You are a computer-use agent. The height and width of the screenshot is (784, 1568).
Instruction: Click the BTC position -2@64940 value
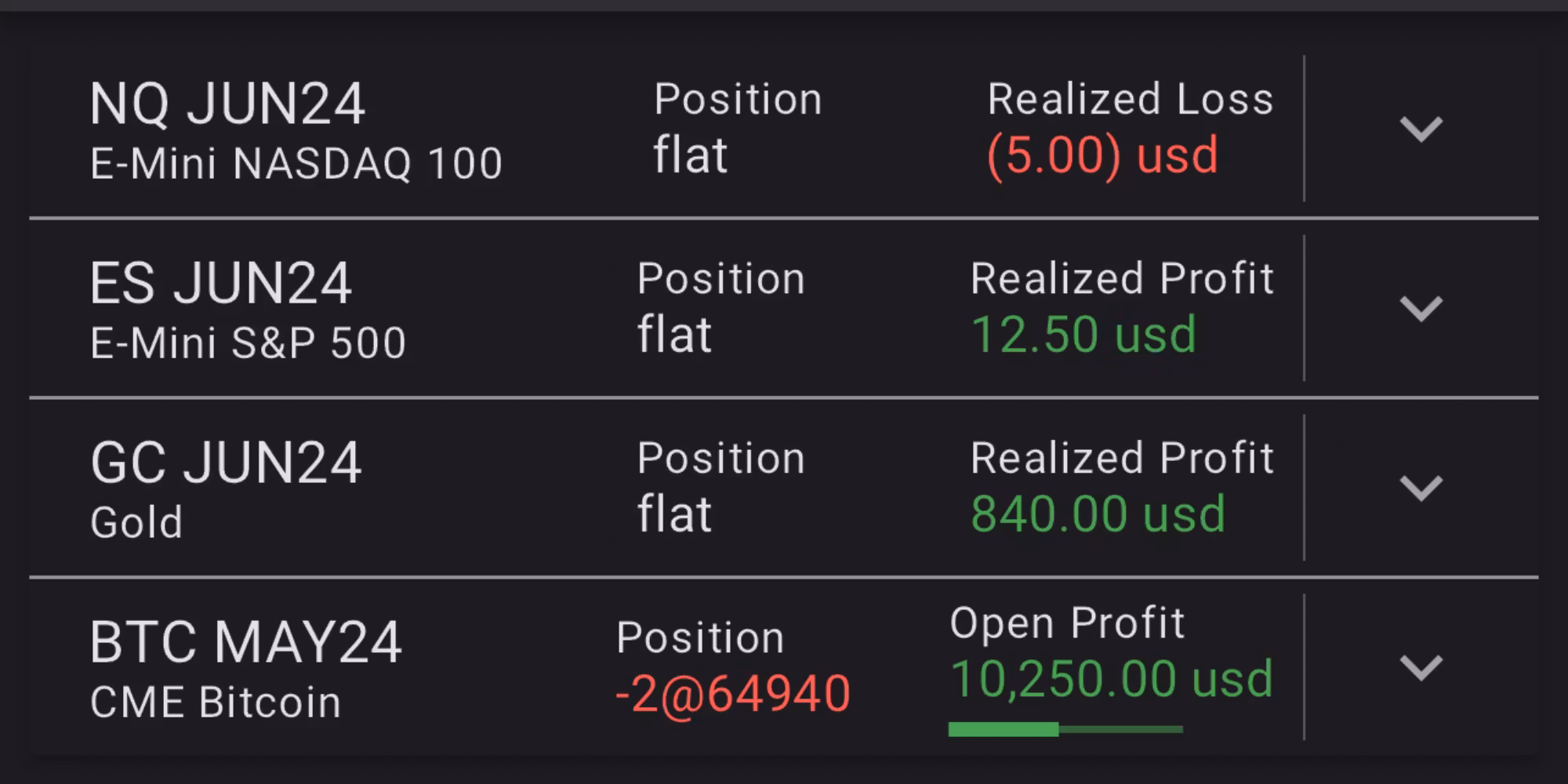tap(733, 694)
